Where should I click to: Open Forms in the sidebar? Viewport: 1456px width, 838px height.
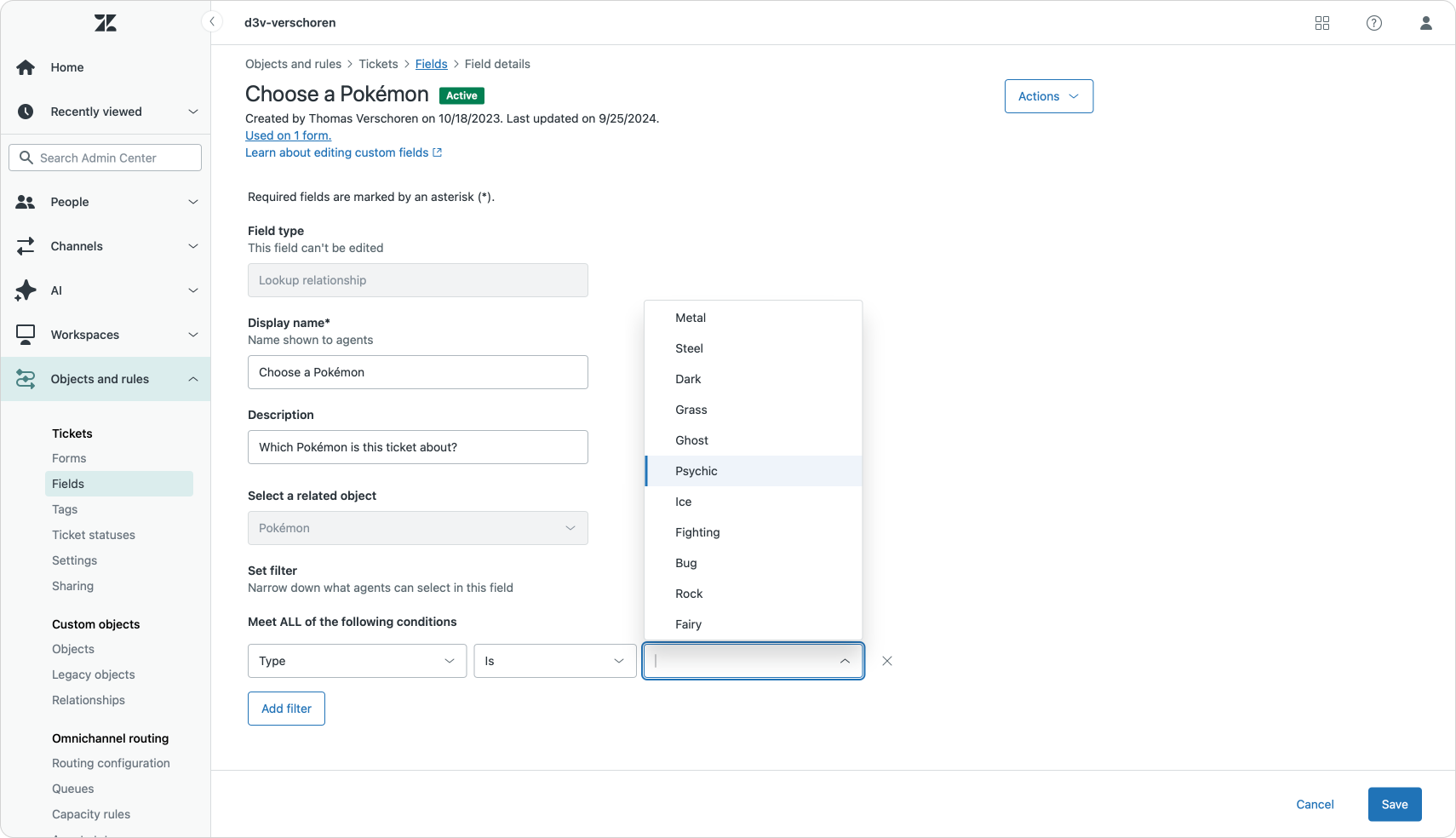coord(69,458)
